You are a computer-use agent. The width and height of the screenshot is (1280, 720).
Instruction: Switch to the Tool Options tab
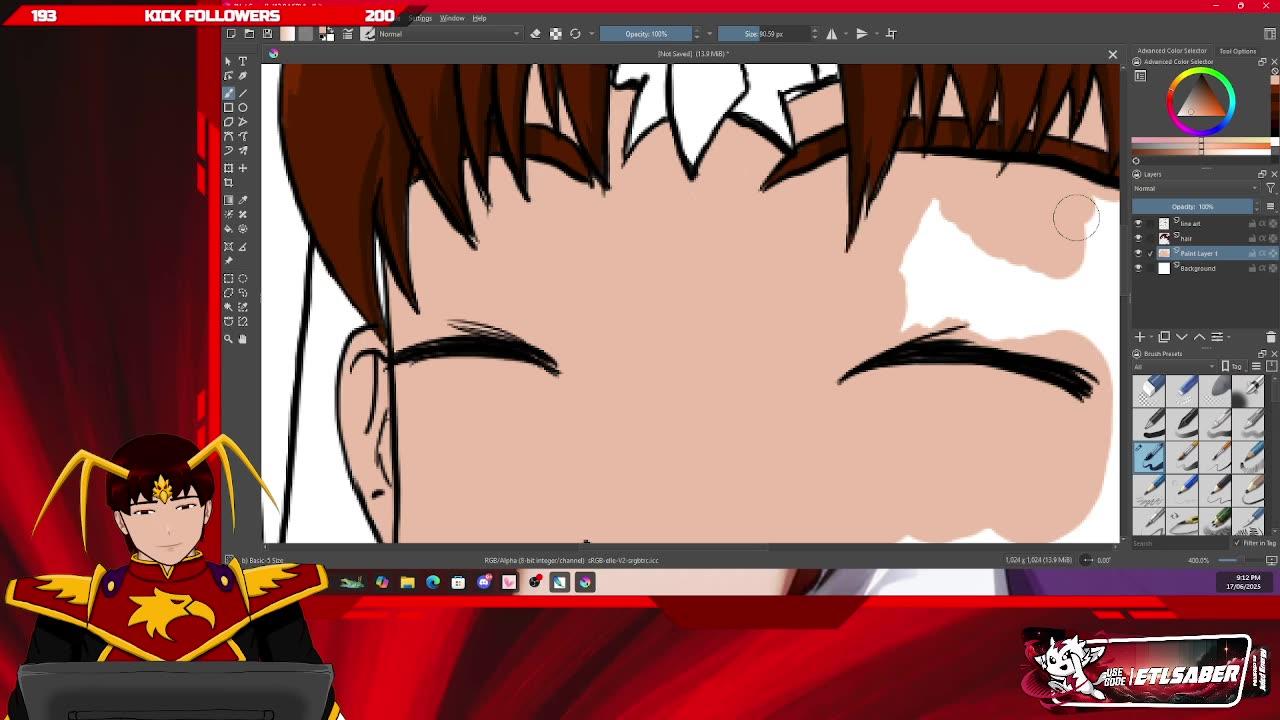click(1237, 51)
